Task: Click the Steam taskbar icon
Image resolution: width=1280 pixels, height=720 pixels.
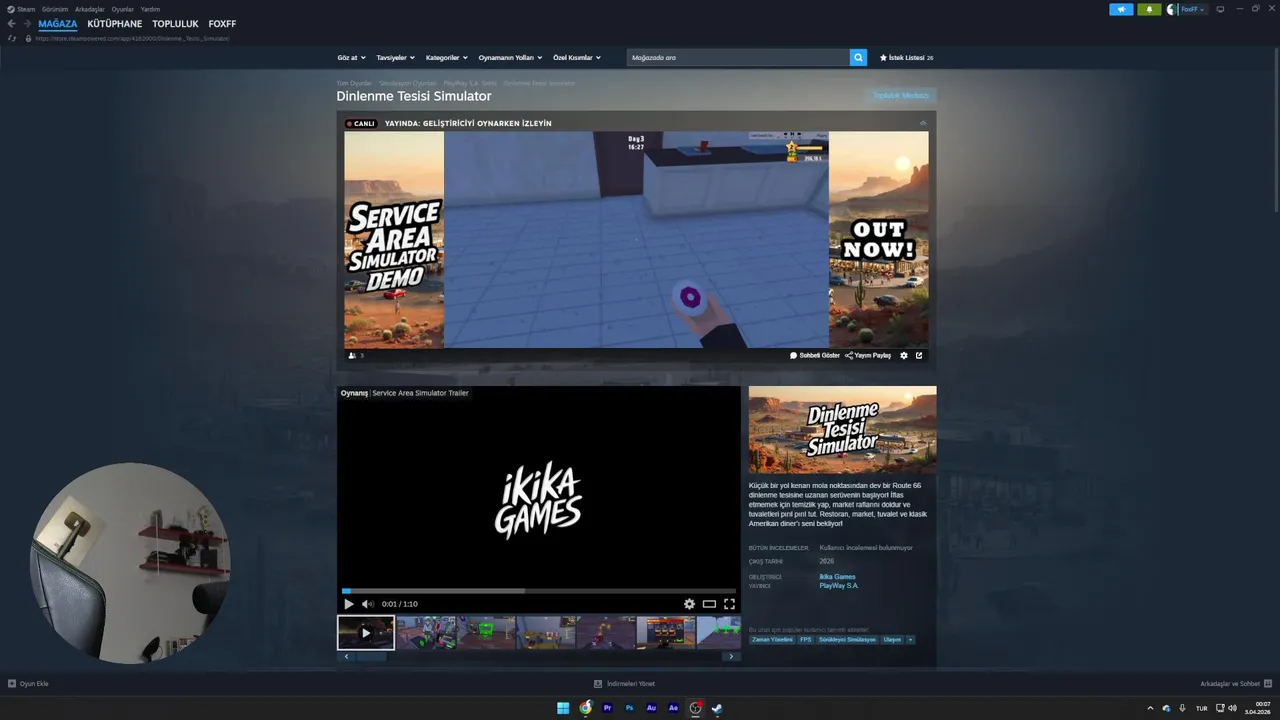Action: pyautogui.click(x=717, y=708)
